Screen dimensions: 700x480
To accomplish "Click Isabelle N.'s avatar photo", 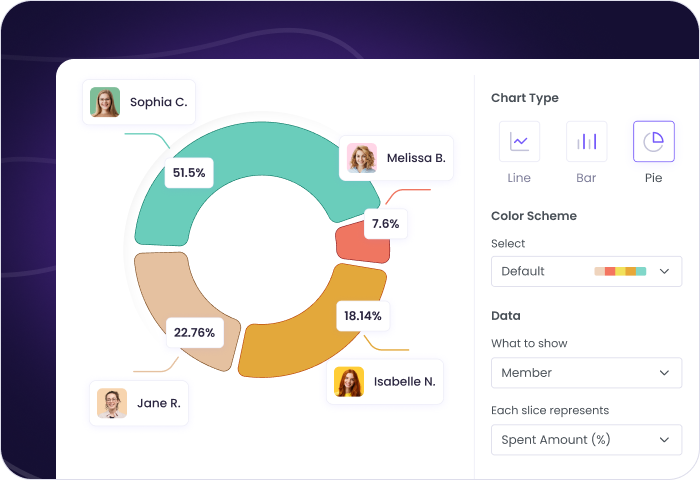I will point(349,382).
